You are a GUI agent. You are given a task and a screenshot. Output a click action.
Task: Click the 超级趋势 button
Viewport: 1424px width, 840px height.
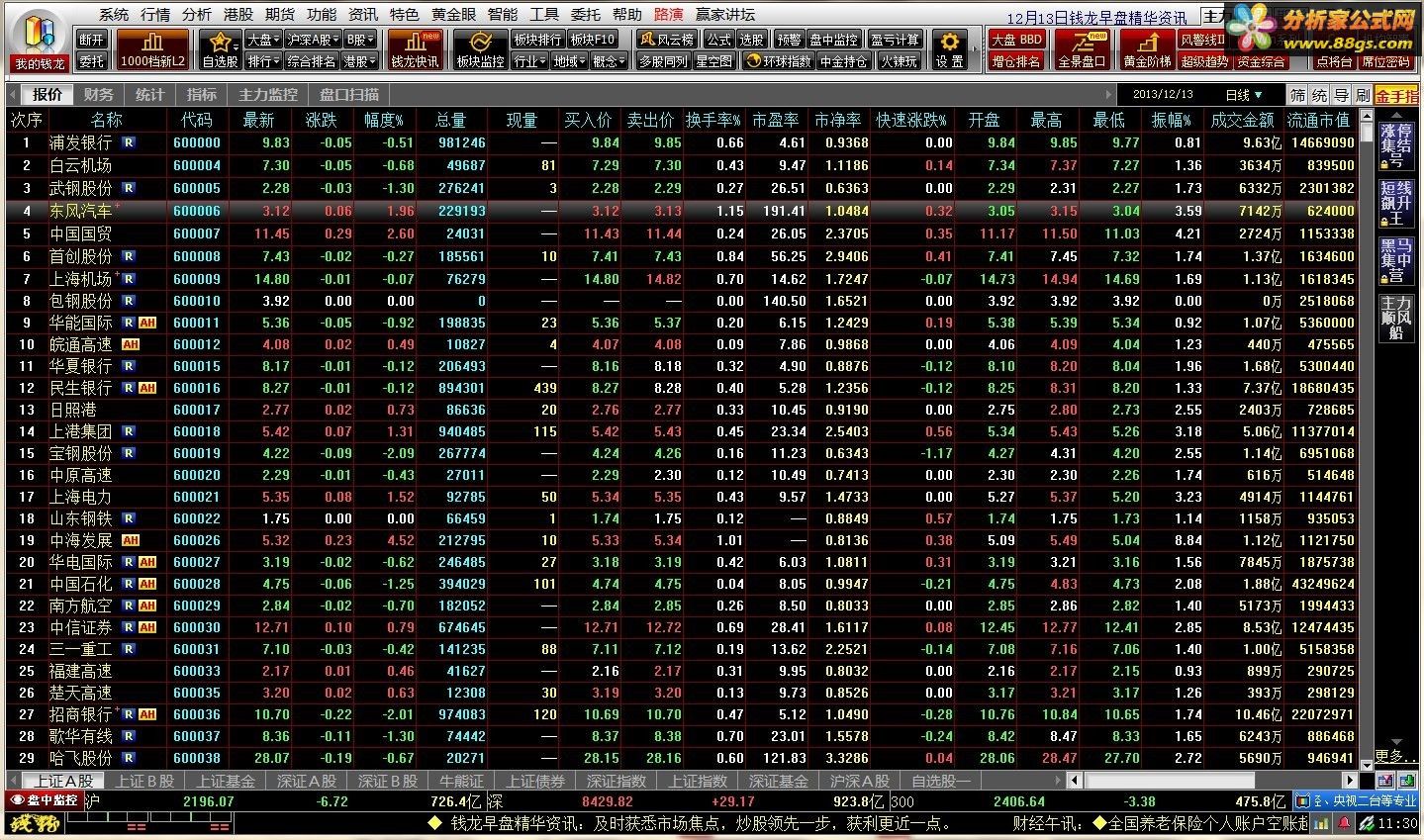tap(1203, 61)
